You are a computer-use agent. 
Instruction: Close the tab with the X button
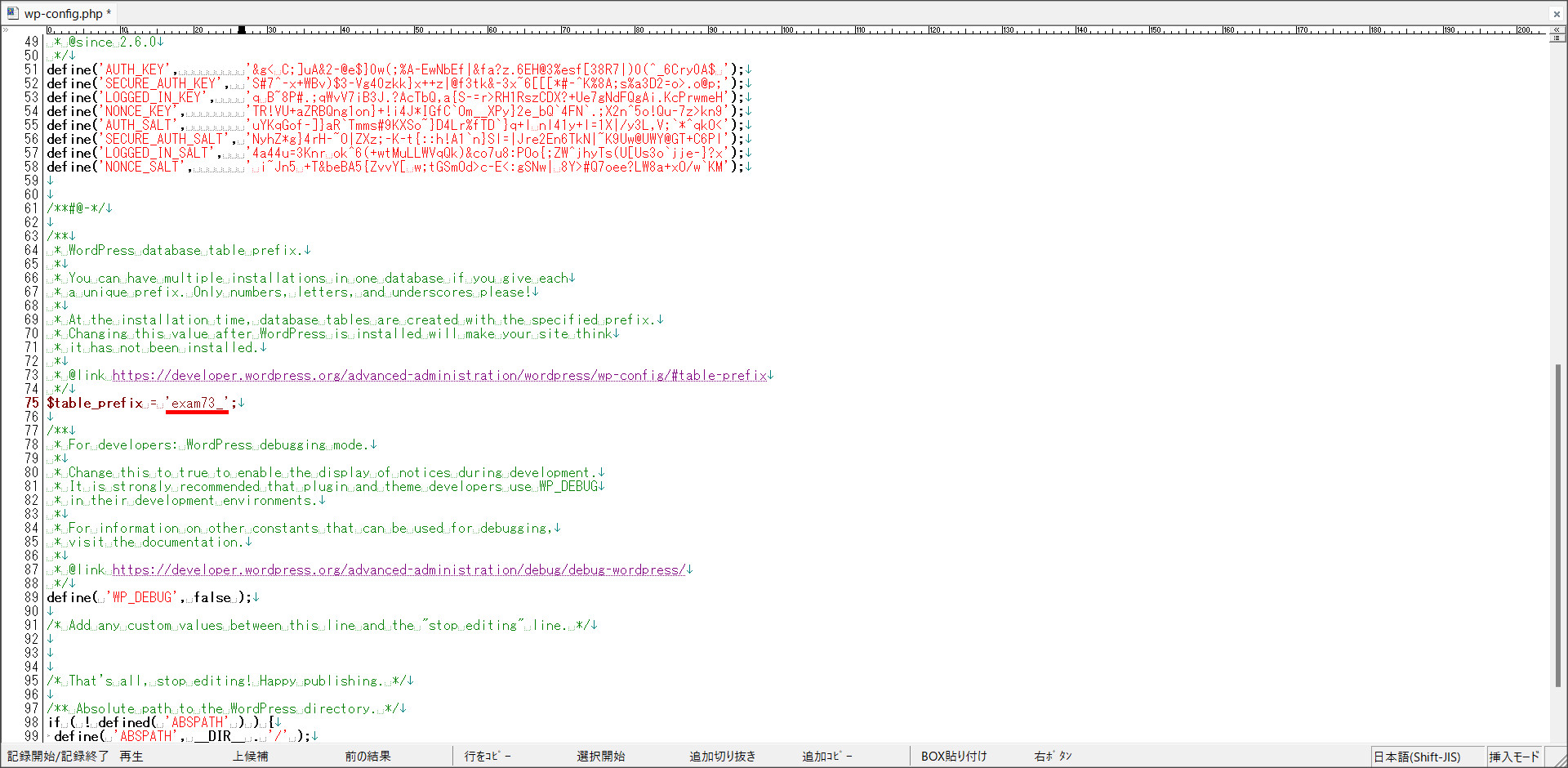tap(1557, 14)
